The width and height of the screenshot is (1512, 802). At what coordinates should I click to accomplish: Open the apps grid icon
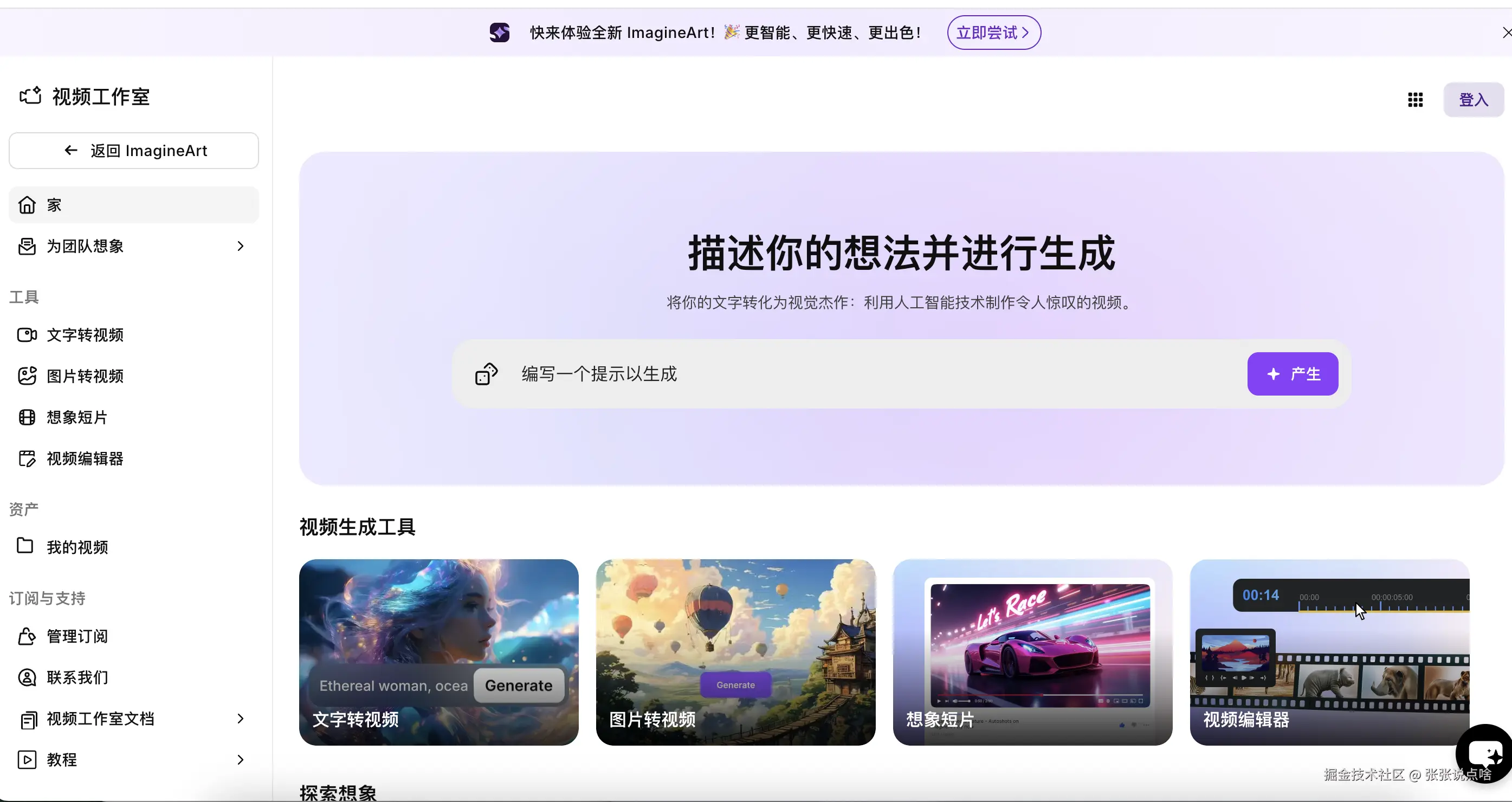pyautogui.click(x=1415, y=100)
